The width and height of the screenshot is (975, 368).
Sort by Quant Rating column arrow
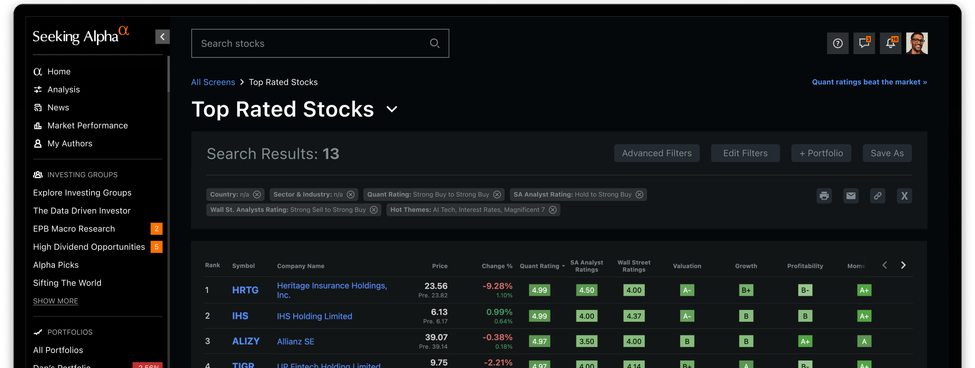(563, 266)
